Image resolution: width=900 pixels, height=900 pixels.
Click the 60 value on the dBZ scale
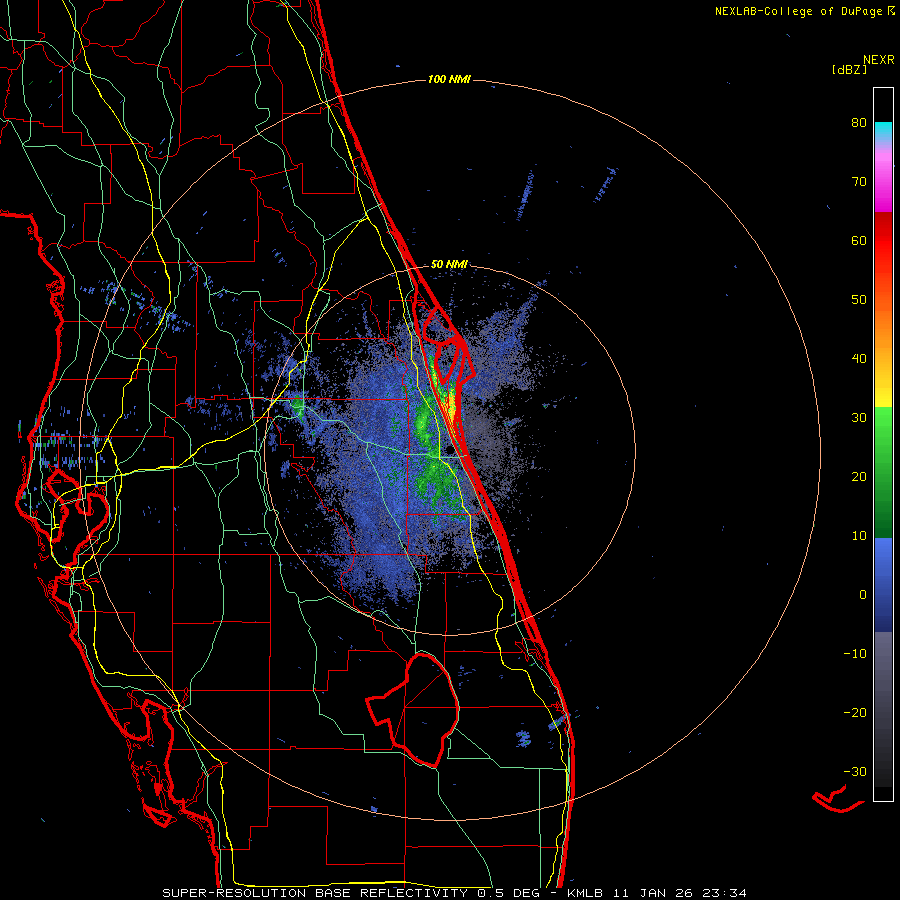tap(859, 241)
